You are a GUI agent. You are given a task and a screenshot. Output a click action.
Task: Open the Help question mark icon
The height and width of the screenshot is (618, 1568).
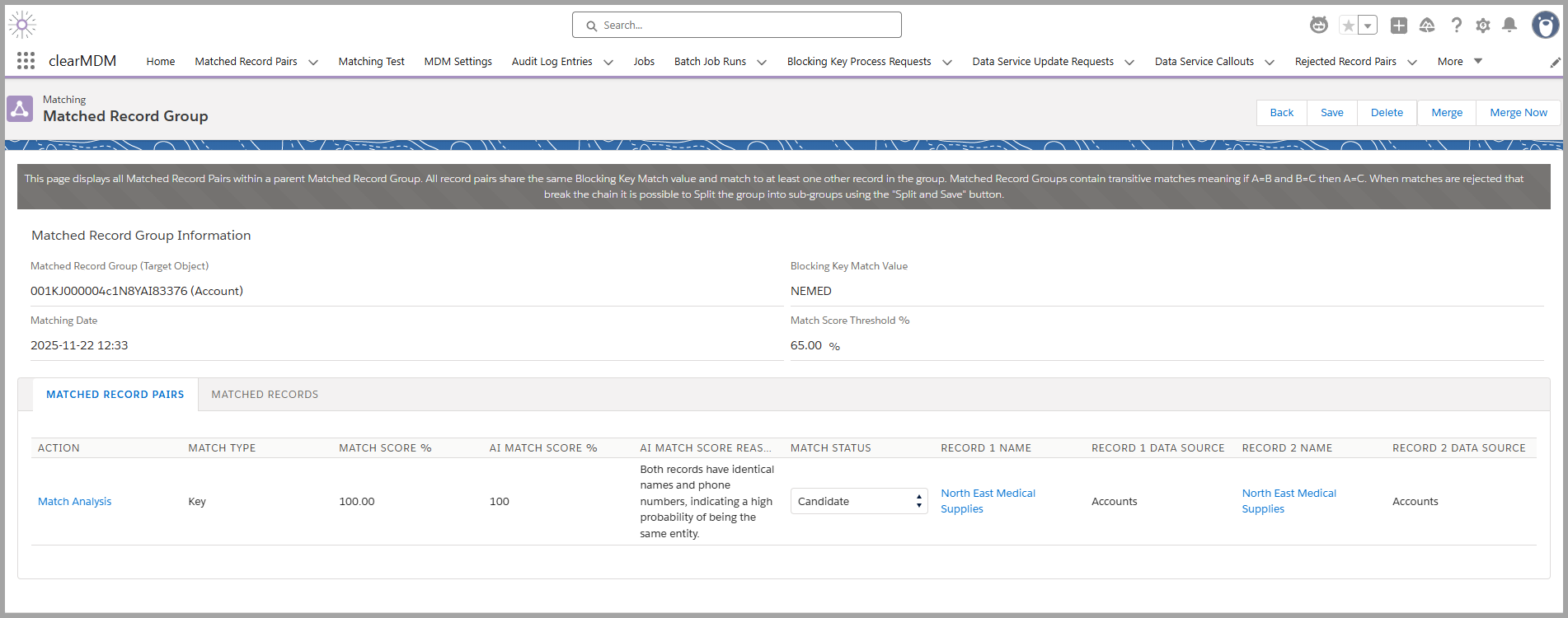(1457, 26)
